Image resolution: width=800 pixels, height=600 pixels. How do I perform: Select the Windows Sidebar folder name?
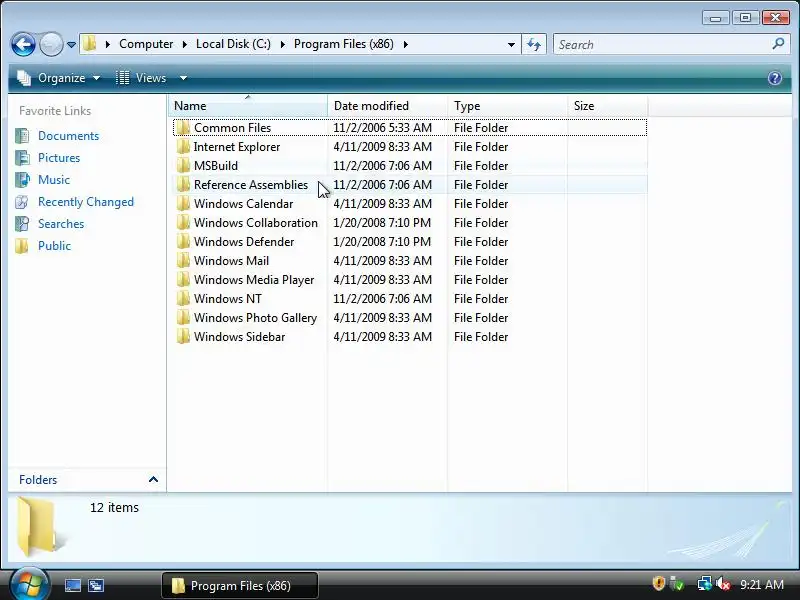pos(239,337)
